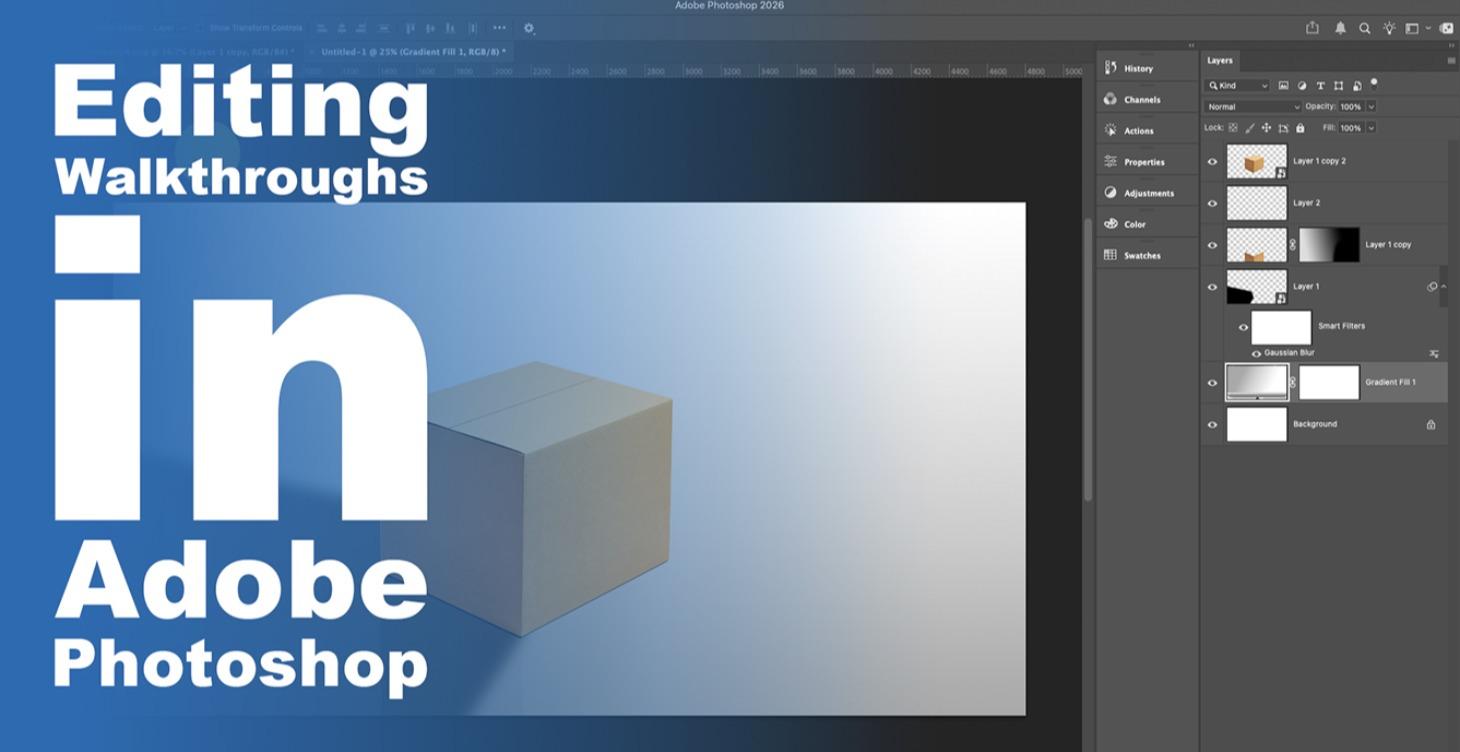Toggle Gaussian Blur filter visibility eye

[x=1256, y=353]
